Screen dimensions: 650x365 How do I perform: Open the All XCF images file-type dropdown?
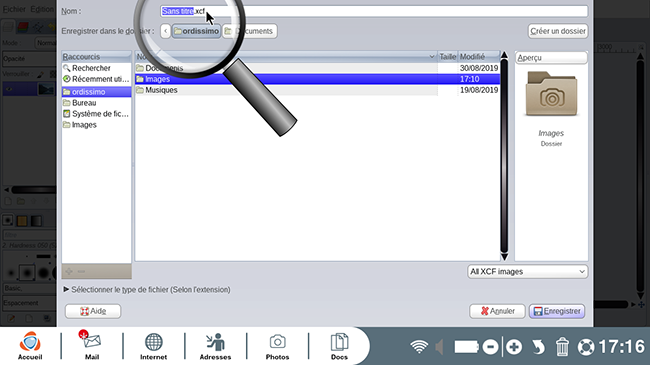point(528,272)
